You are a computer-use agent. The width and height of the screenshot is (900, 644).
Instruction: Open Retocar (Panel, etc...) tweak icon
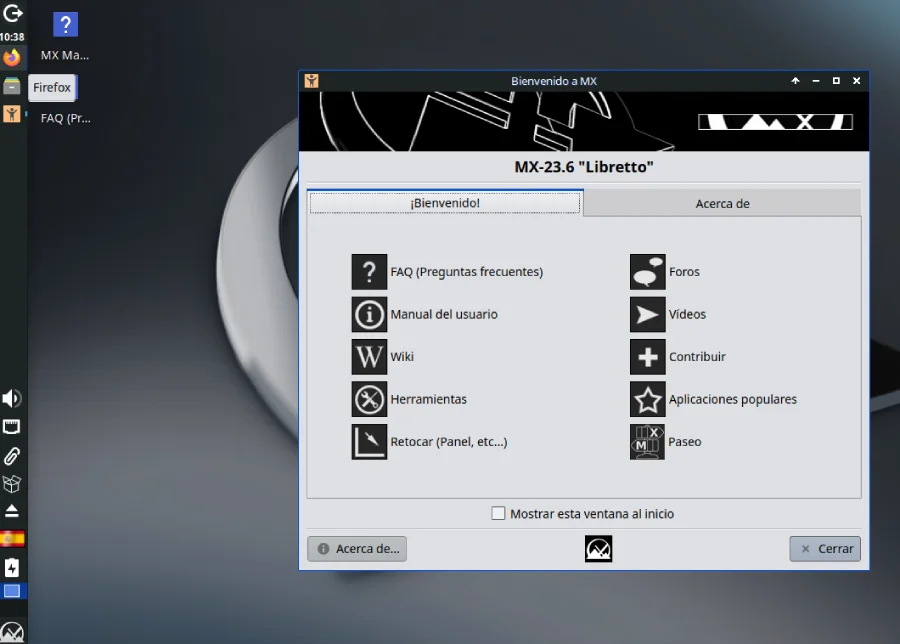pyautogui.click(x=369, y=442)
